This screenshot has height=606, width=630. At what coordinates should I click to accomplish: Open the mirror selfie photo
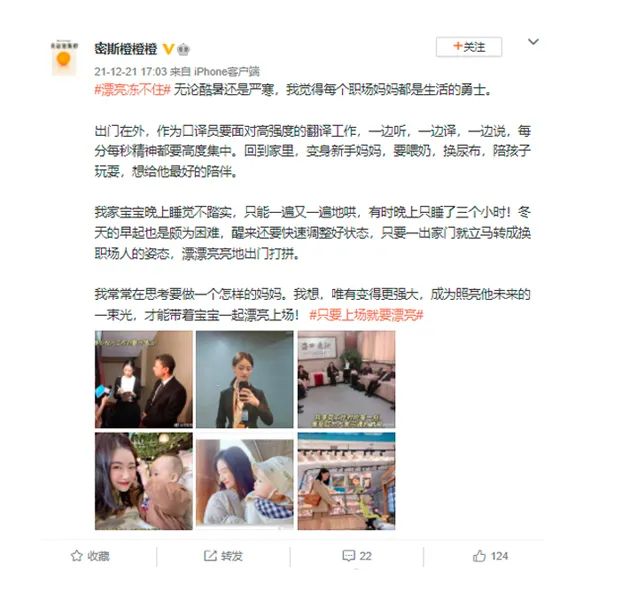[x=245, y=379]
